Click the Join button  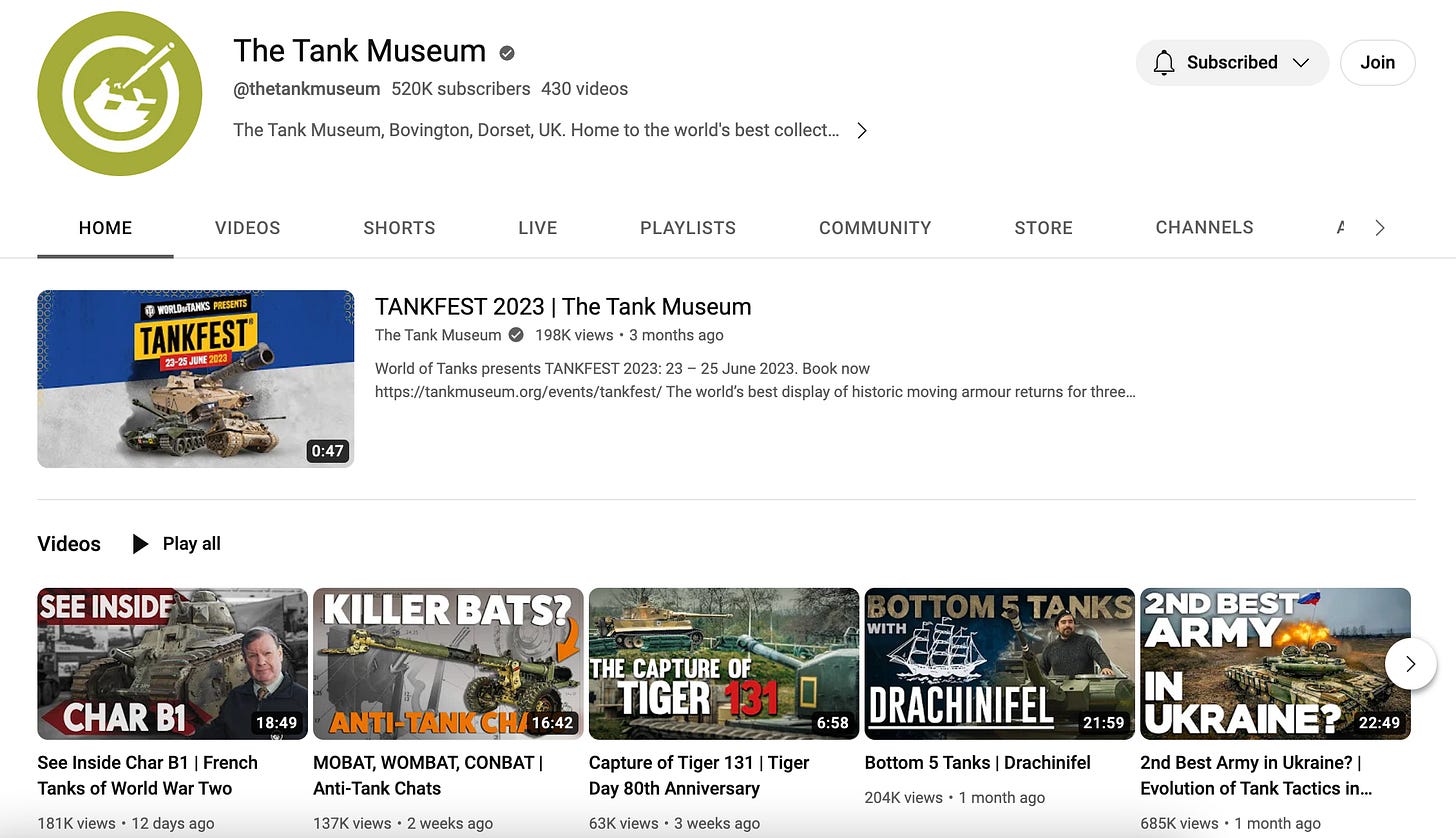[x=1377, y=63]
